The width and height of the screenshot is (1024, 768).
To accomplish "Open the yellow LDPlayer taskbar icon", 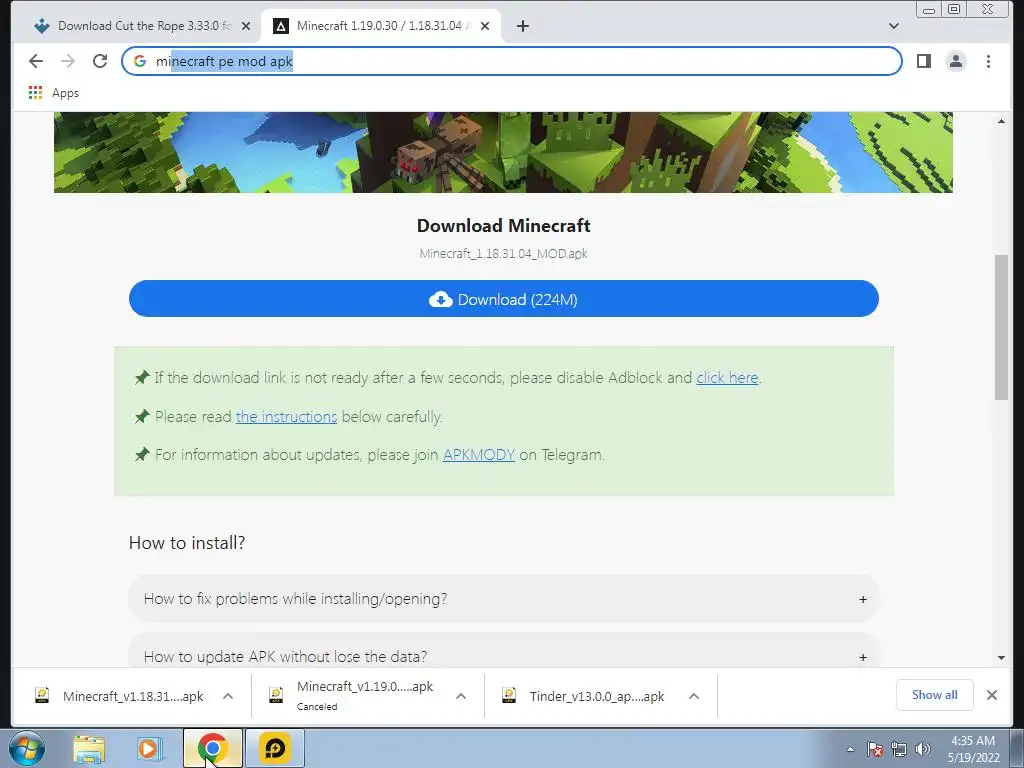I will (x=275, y=748).
